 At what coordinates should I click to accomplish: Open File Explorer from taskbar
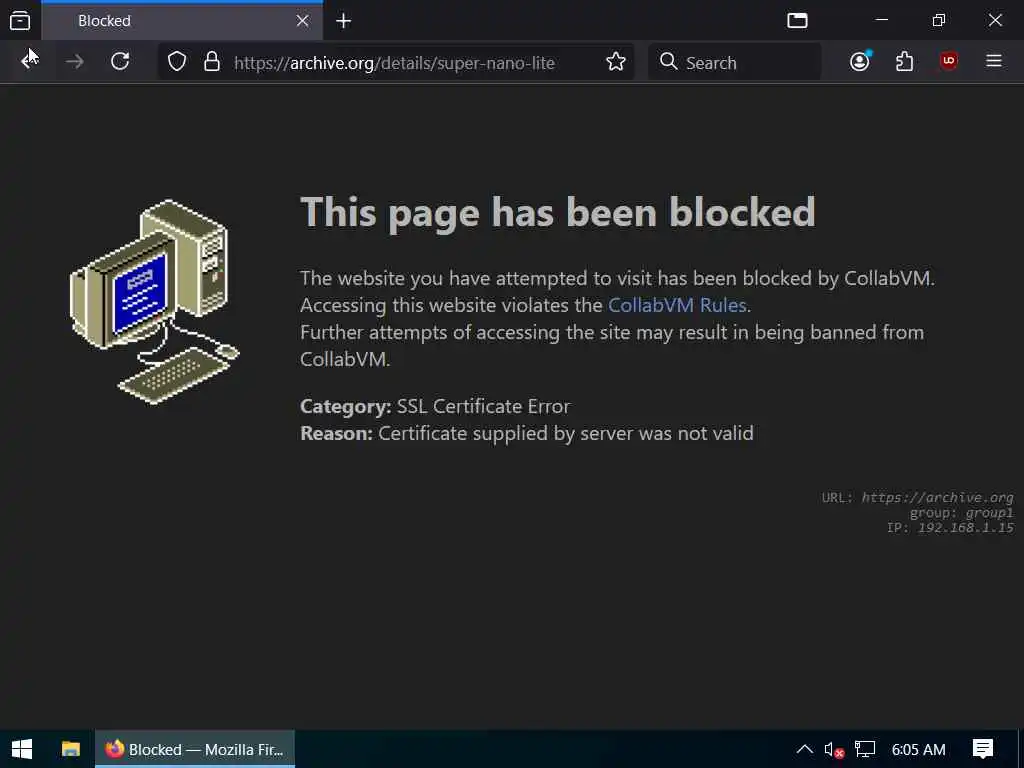pos(71,749)
